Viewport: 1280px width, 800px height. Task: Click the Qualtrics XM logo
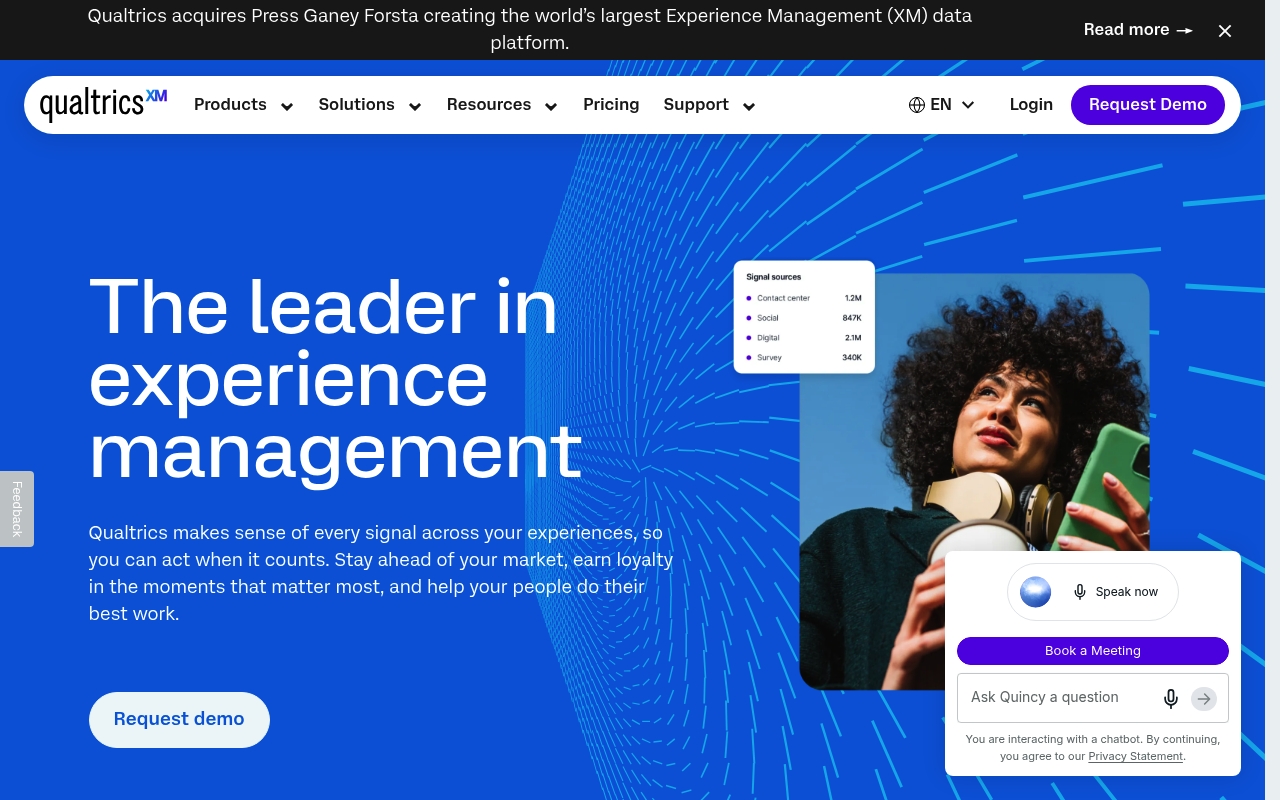[x=103, y=104]
